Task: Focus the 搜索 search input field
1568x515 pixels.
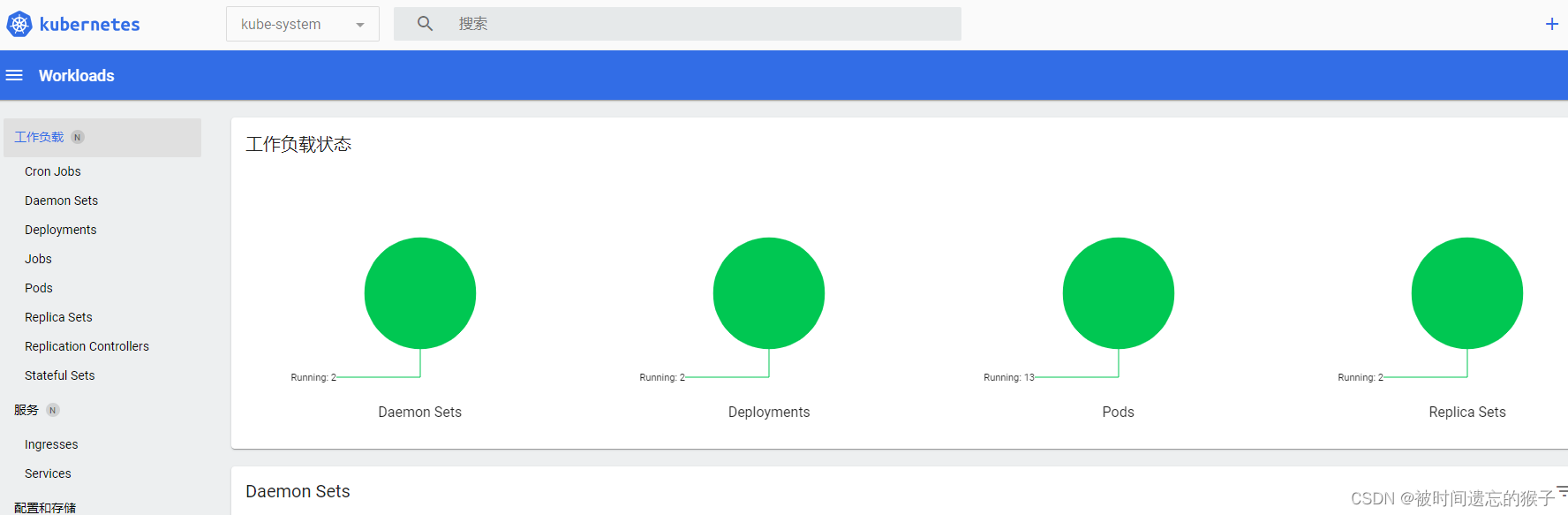Action: [x=677, y=24]
